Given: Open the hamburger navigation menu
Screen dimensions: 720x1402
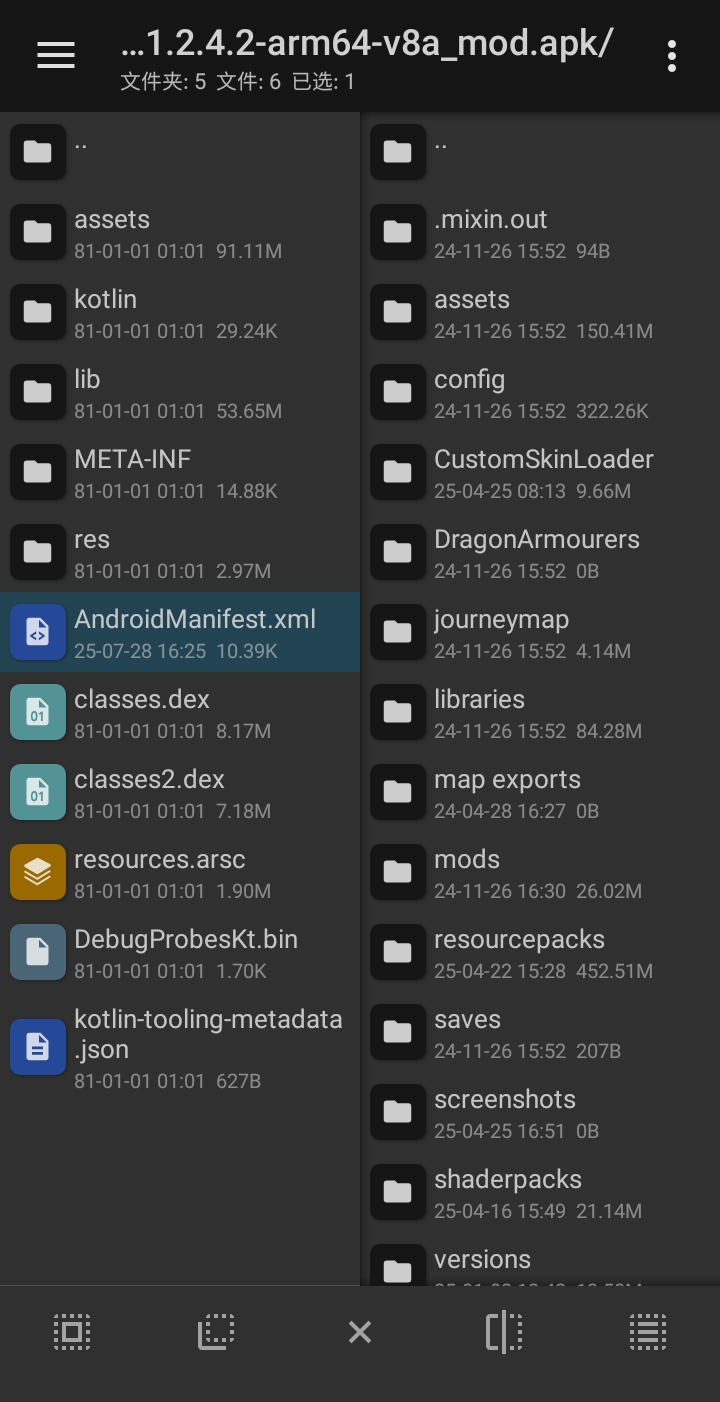Looking at the screenshot, I should click(56, 56).
